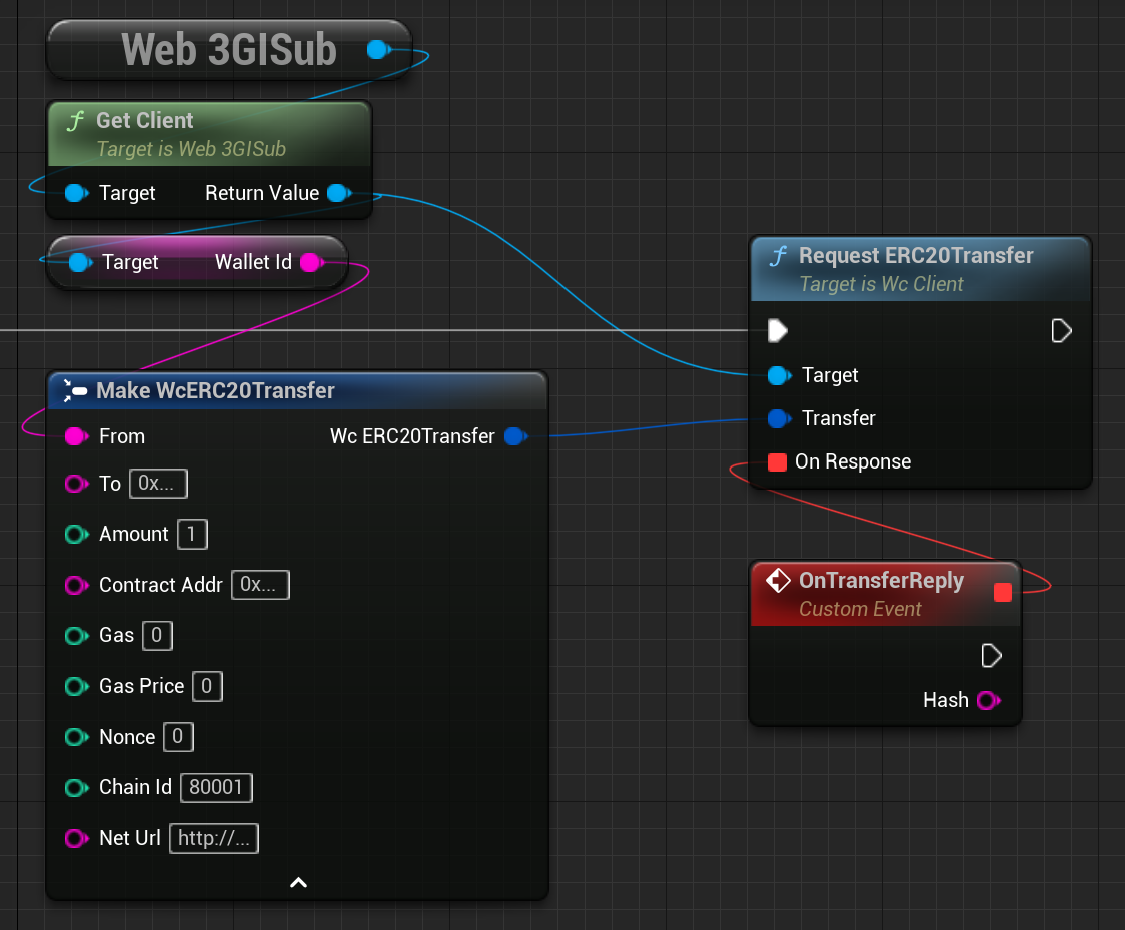Click the Transfer input pin
The image size is (1125, 930).
point(780,418)
